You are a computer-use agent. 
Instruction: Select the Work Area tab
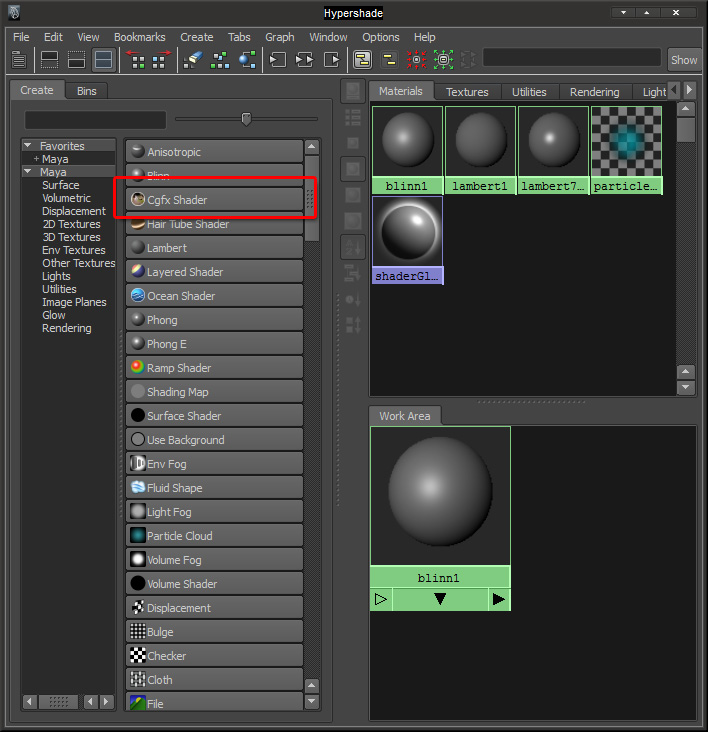(x=405, y=415)
